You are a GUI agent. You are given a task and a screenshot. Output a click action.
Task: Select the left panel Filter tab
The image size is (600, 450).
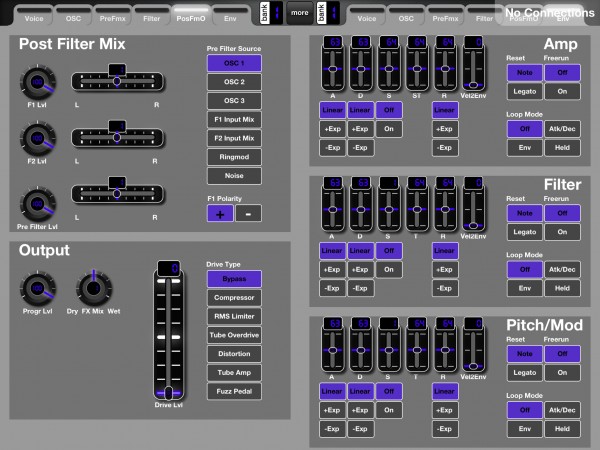coord(152,16)
